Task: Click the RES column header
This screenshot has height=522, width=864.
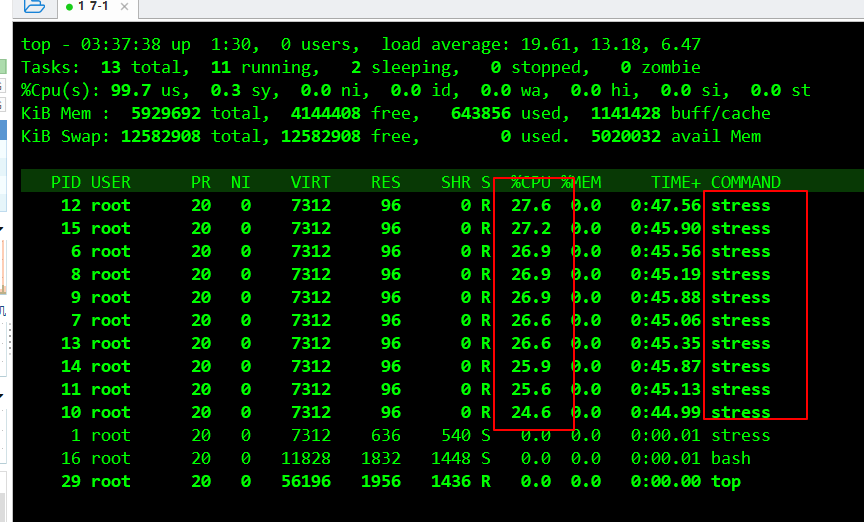Action: [386, 182]
